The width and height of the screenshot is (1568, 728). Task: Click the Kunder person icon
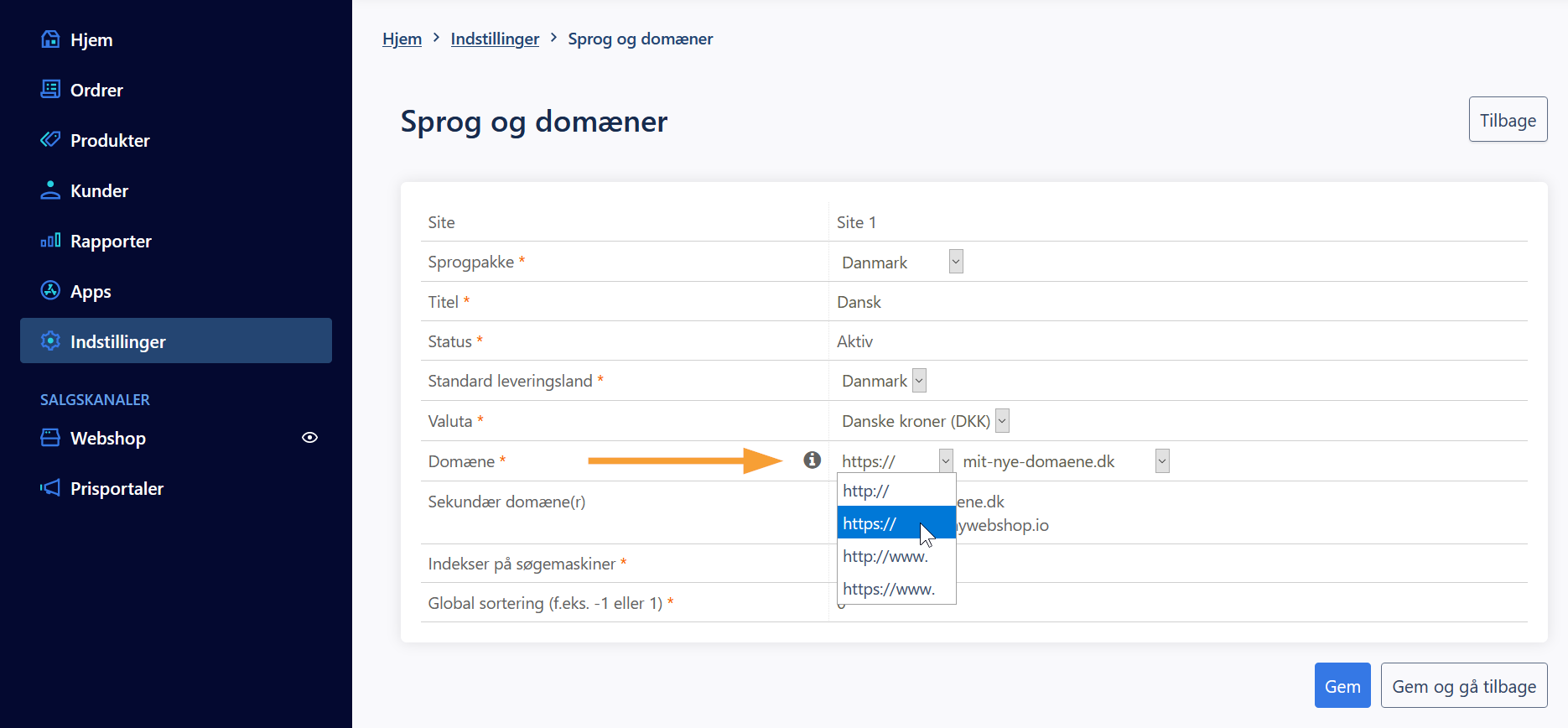(x=50, y=190)
